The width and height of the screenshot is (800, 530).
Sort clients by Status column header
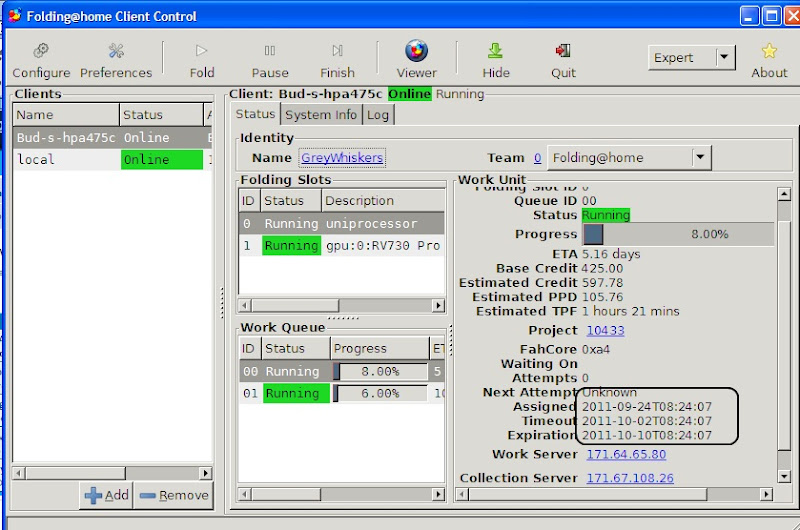point(161,115)
